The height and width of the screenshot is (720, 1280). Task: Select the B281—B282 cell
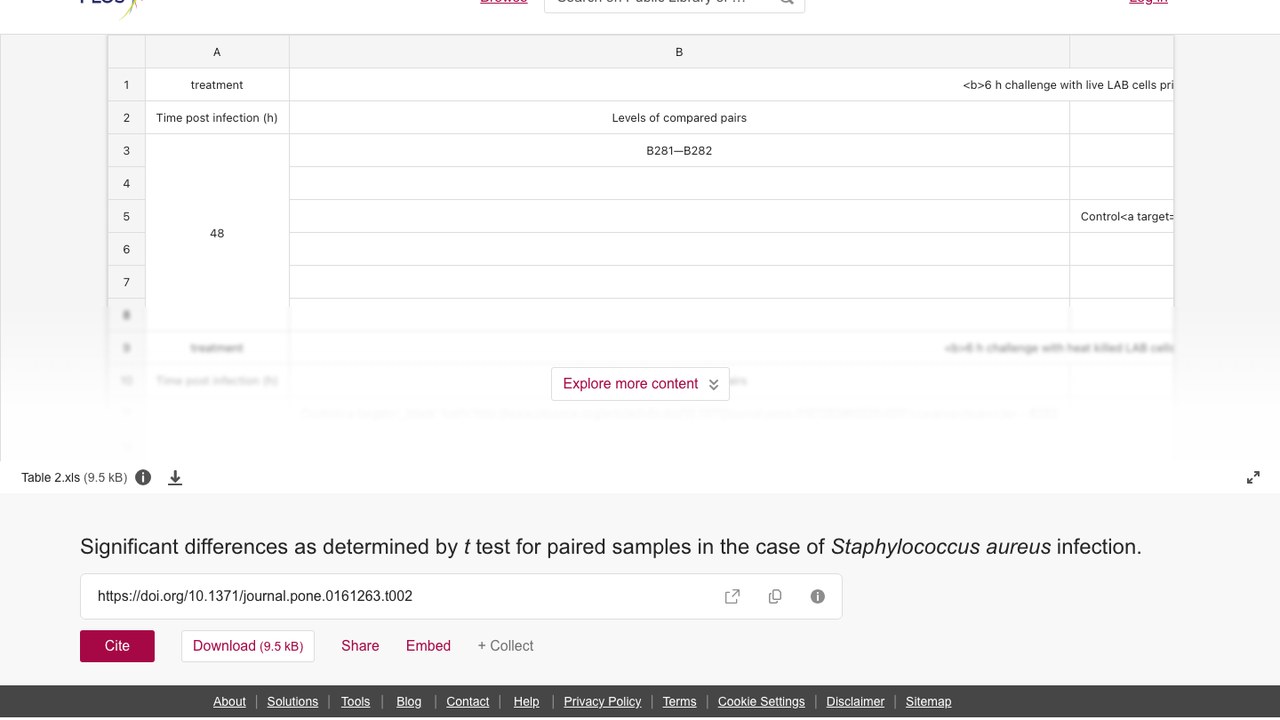(x=679, y=151)
